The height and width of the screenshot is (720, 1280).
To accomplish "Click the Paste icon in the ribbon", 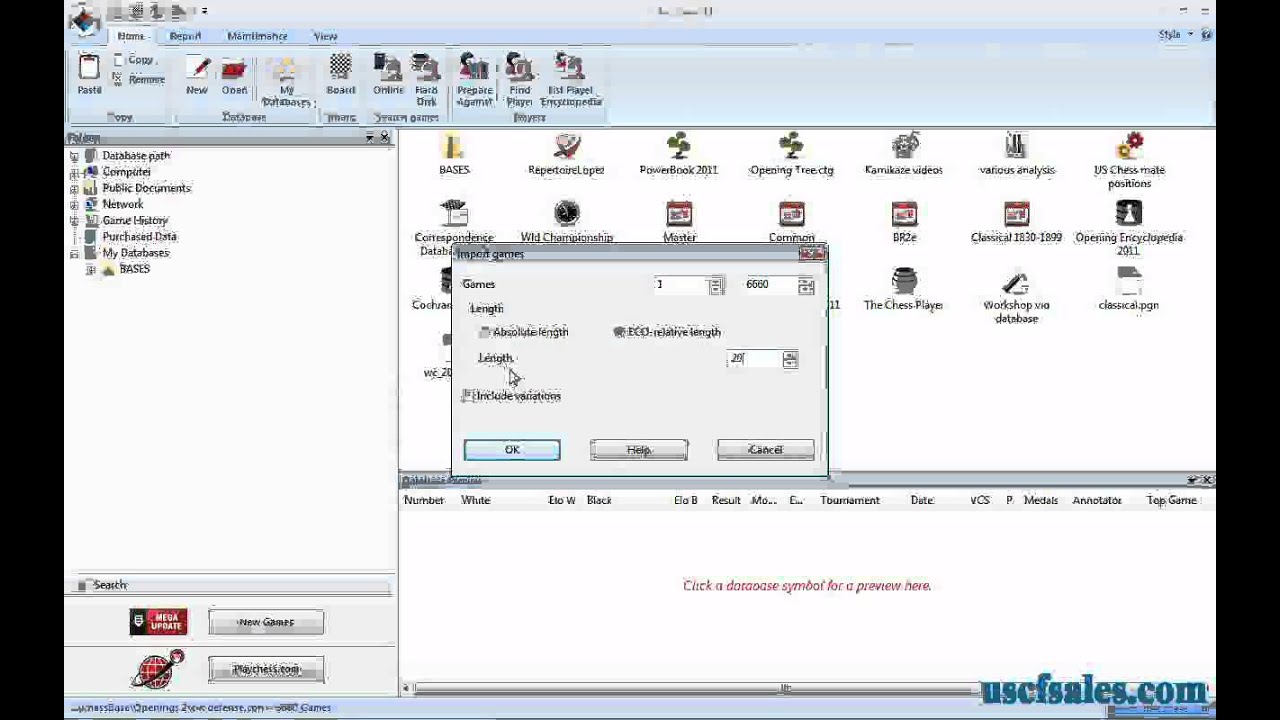I will click(x=89, y=68).
